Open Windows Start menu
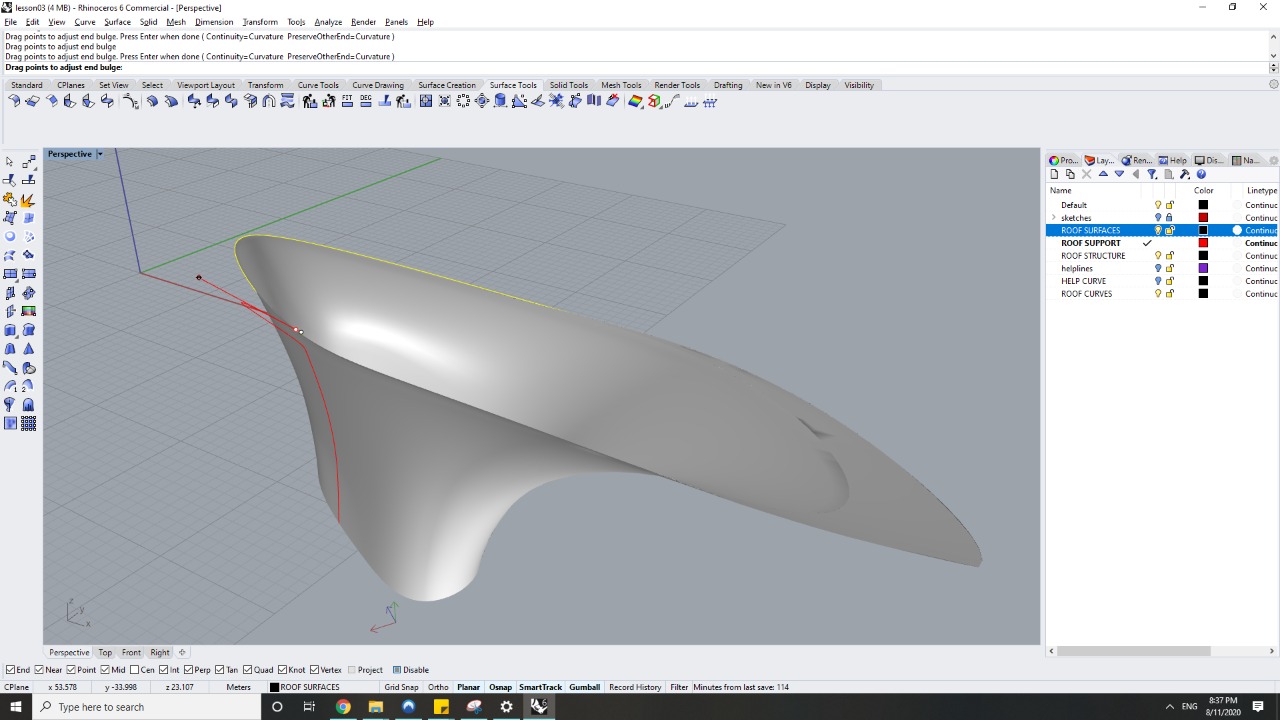The height and width of the screenshot is (720, 1280). [16, 707]
